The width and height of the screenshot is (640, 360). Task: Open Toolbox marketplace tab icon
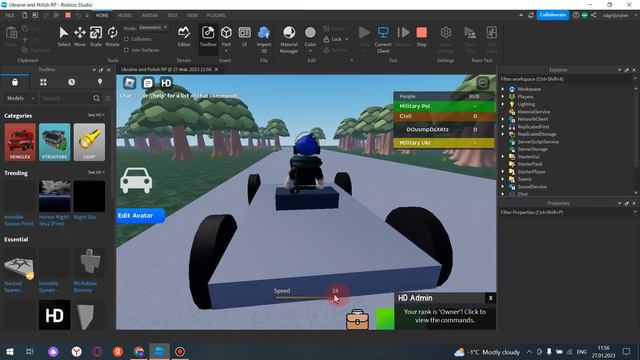(15, 82)
